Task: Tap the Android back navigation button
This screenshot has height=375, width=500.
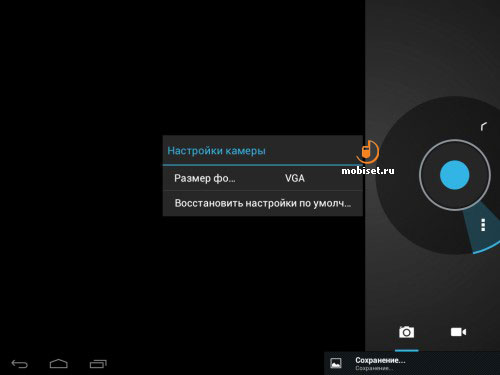Action: click(x=20, y=364)
